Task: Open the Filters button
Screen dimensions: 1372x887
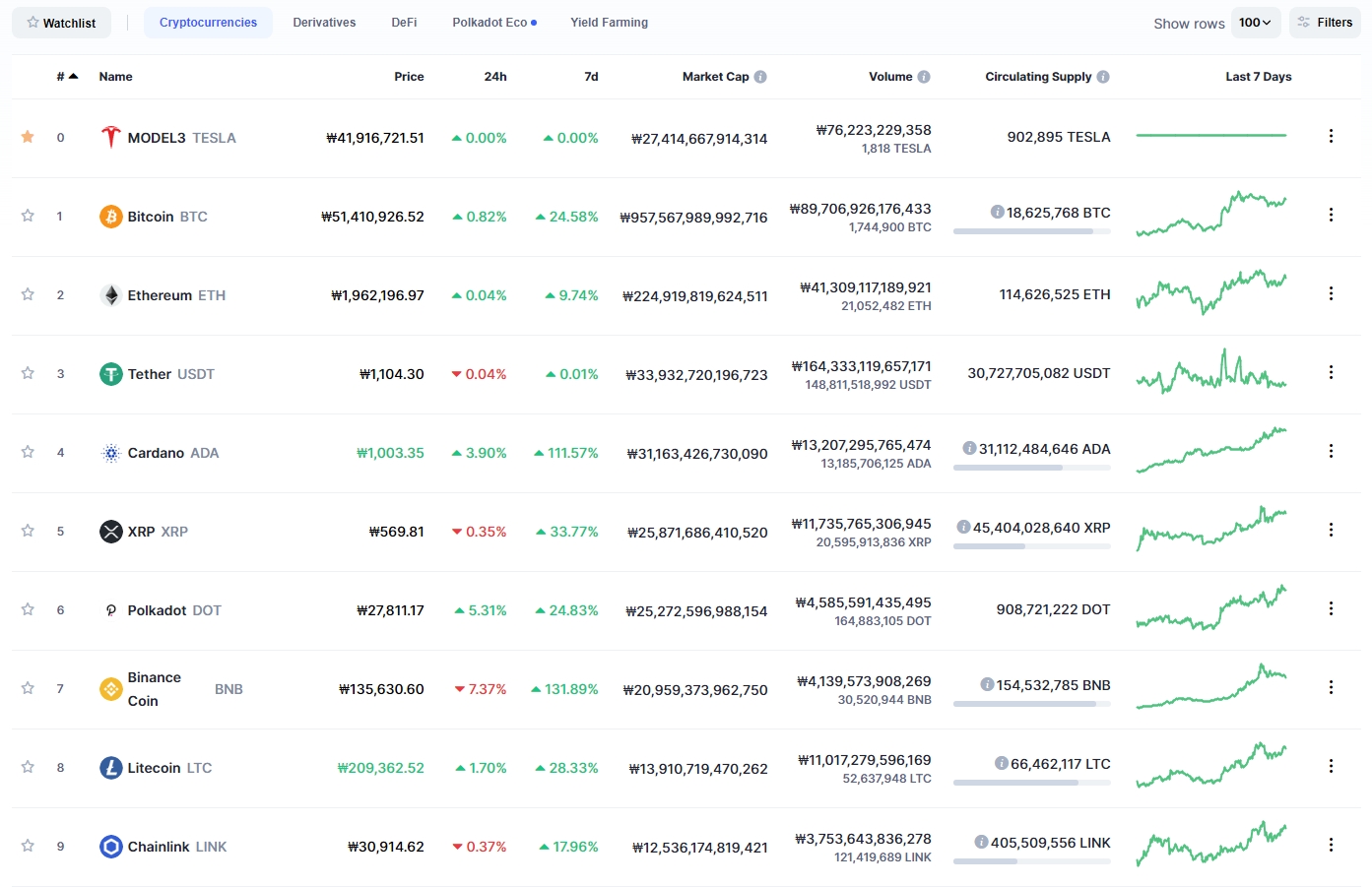Action: (1325, 23)
